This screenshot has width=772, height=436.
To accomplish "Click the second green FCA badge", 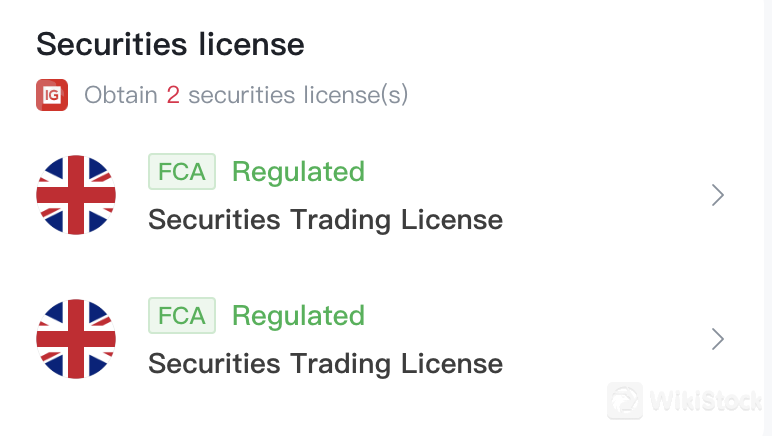I will pos(182,316).
